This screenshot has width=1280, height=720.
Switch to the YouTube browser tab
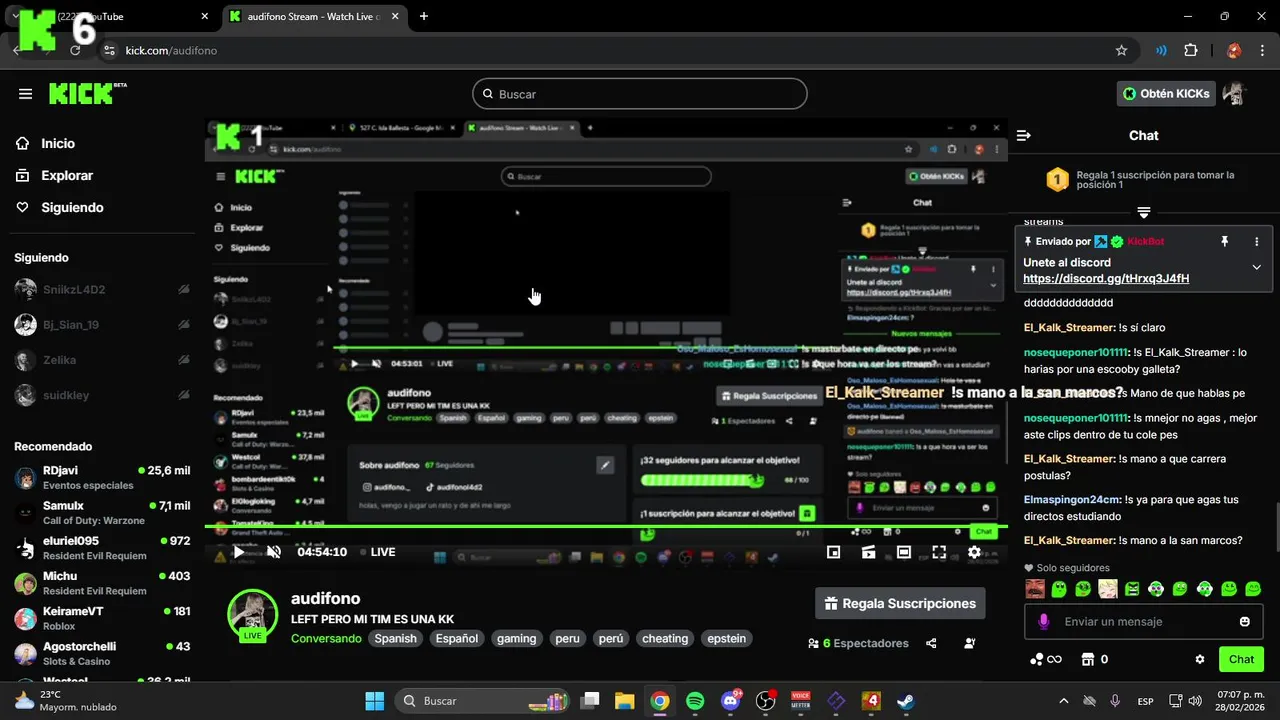click(115, 16)
